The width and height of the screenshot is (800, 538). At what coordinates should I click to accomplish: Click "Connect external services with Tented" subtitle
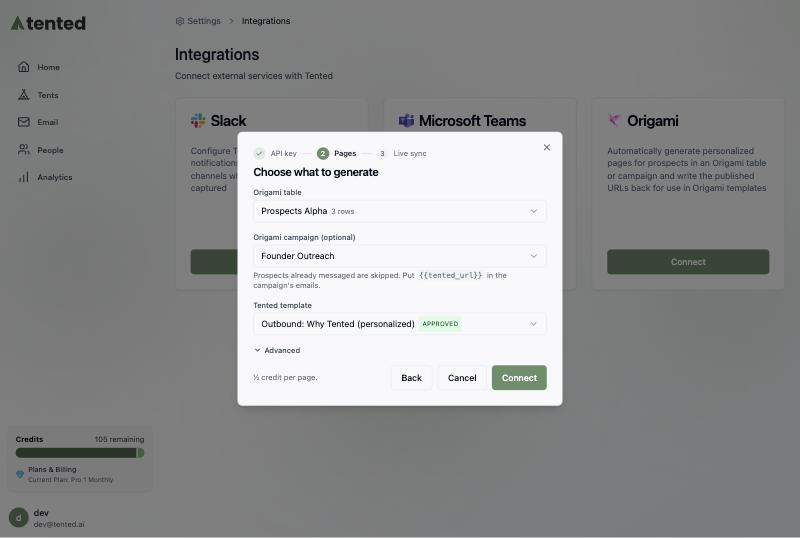click(x=254, y=76)
